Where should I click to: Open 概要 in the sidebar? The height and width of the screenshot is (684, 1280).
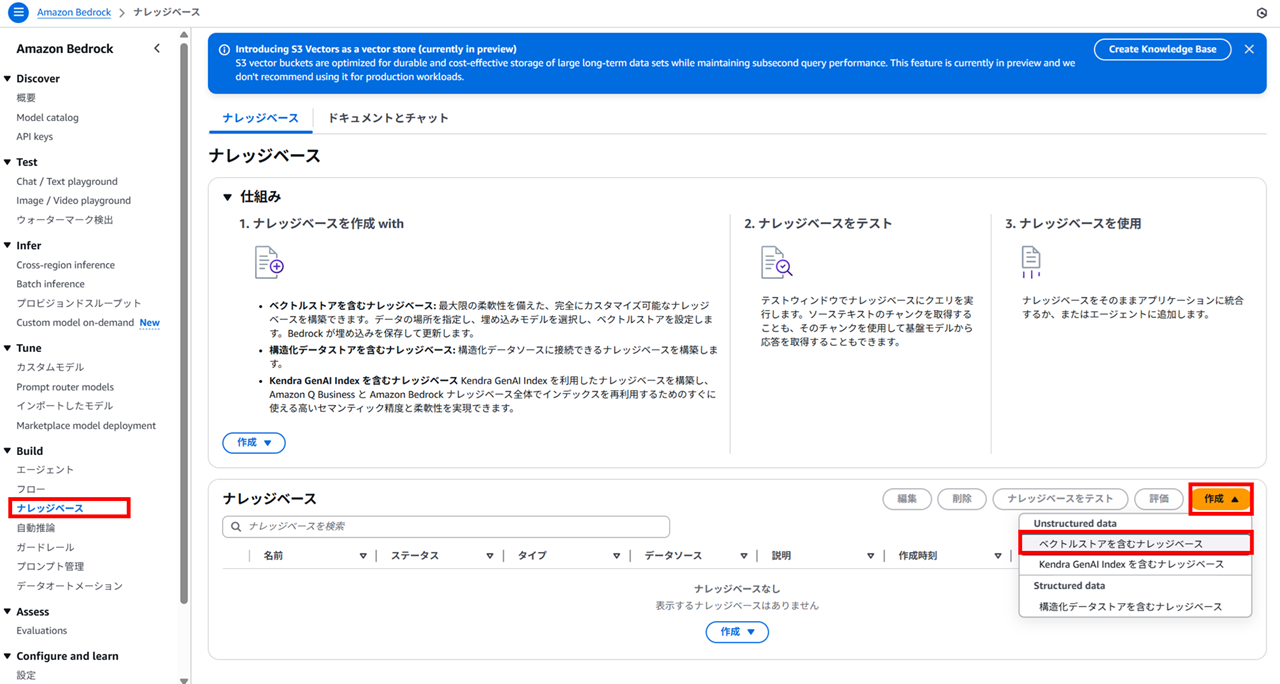(26, 98)
